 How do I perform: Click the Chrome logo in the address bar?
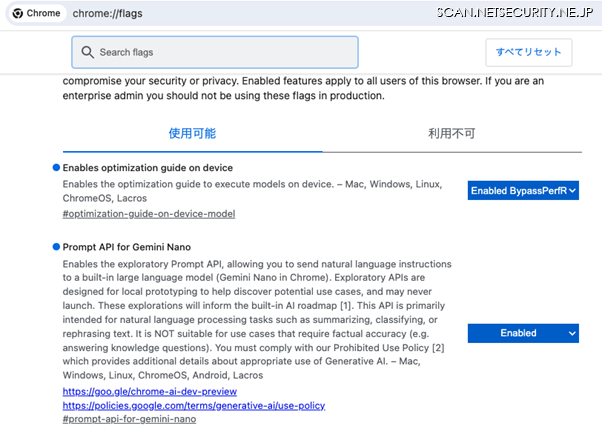pyautogui.click(x=19, y=13)
